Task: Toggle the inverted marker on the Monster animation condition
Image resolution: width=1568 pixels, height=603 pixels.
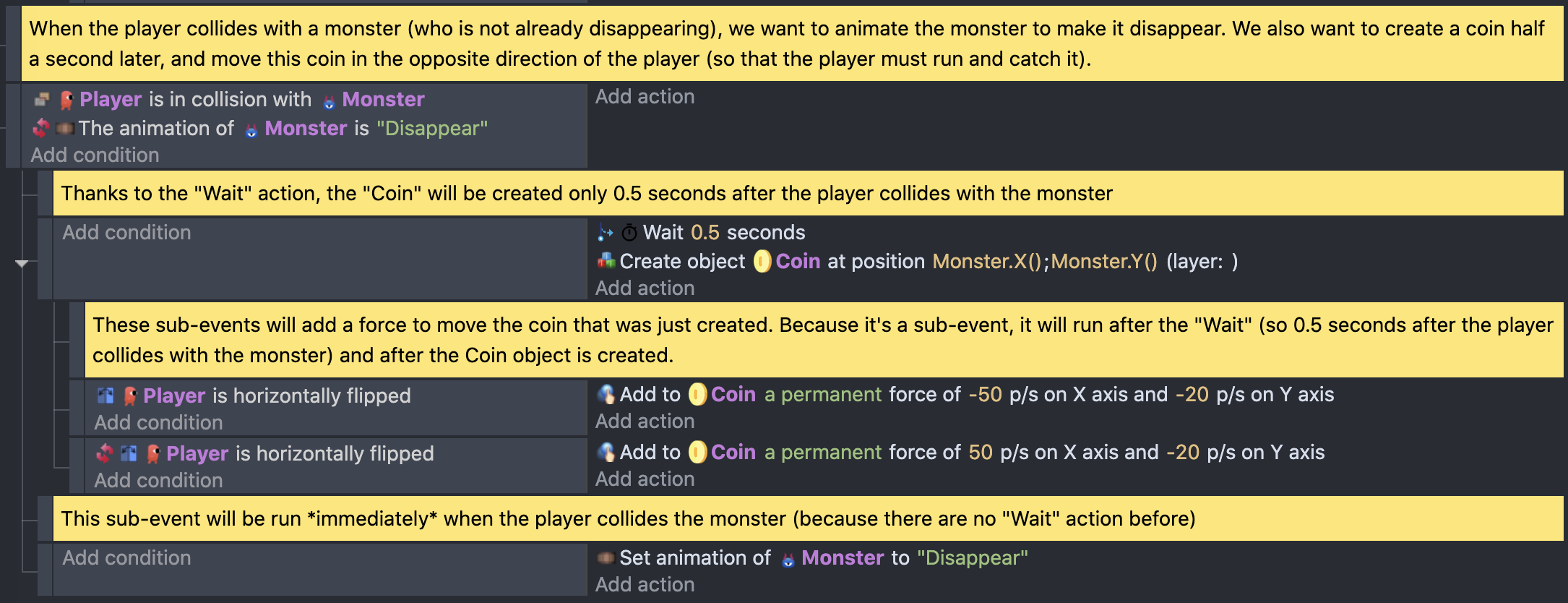Action: click(40, 128)
